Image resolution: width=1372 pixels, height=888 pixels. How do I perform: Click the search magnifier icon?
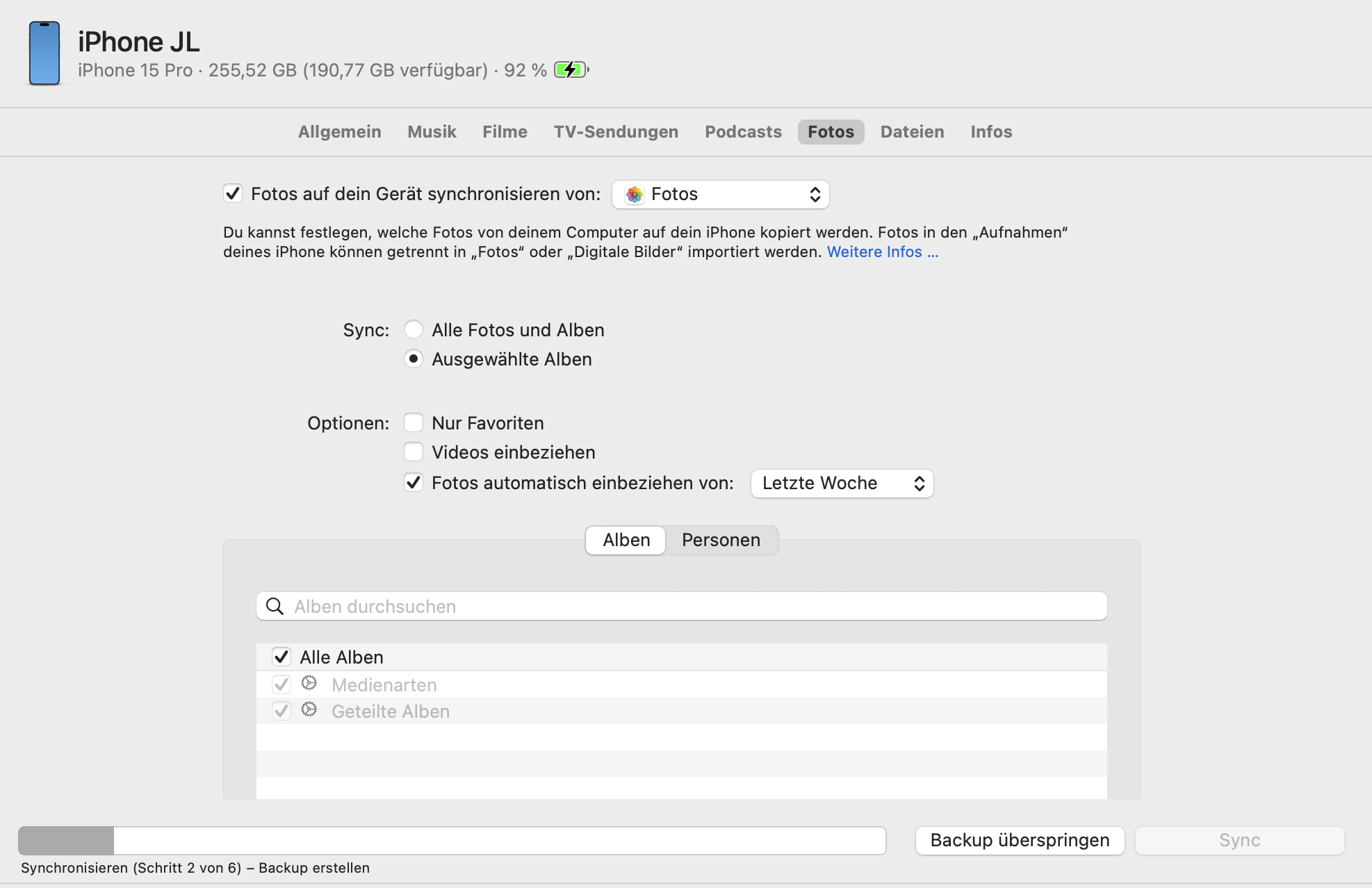point(275,607)
